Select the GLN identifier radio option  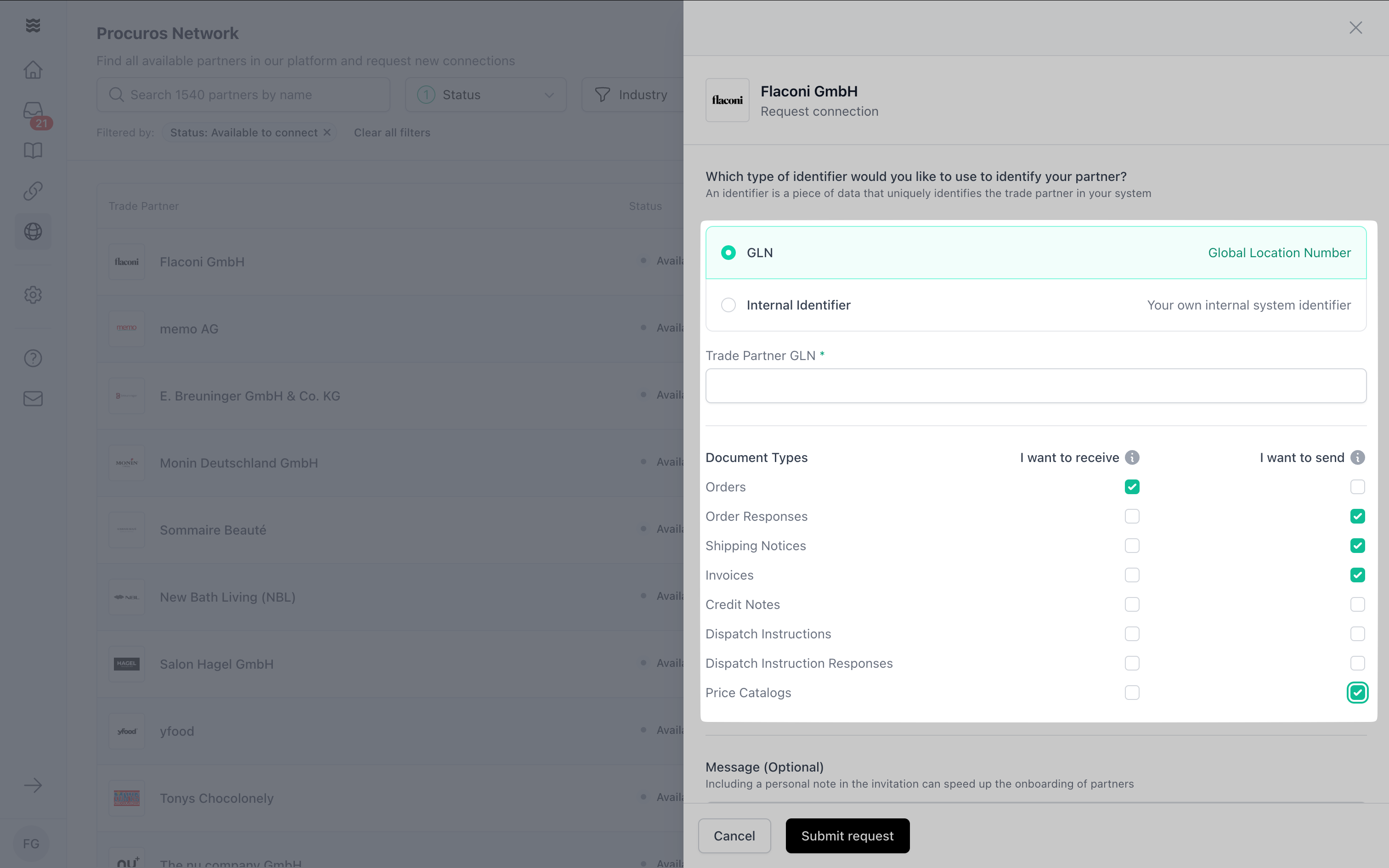pos(728,253)
